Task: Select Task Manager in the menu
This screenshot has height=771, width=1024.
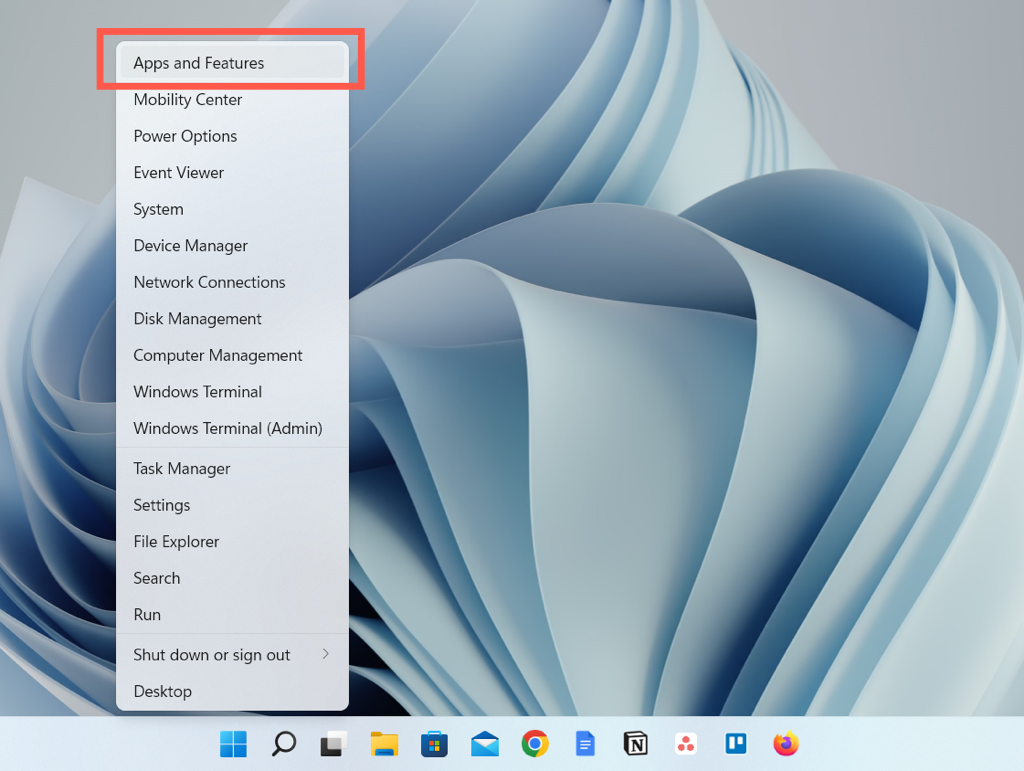Action: (x=182, y=469)
